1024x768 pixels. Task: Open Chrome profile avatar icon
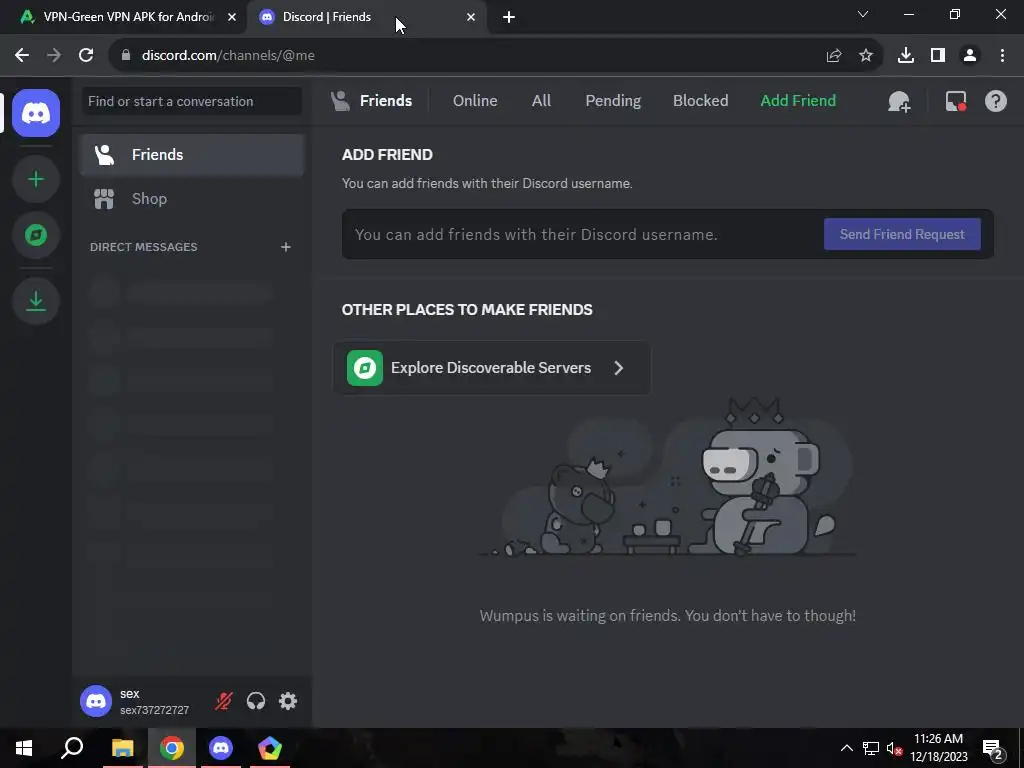point(970,56)
